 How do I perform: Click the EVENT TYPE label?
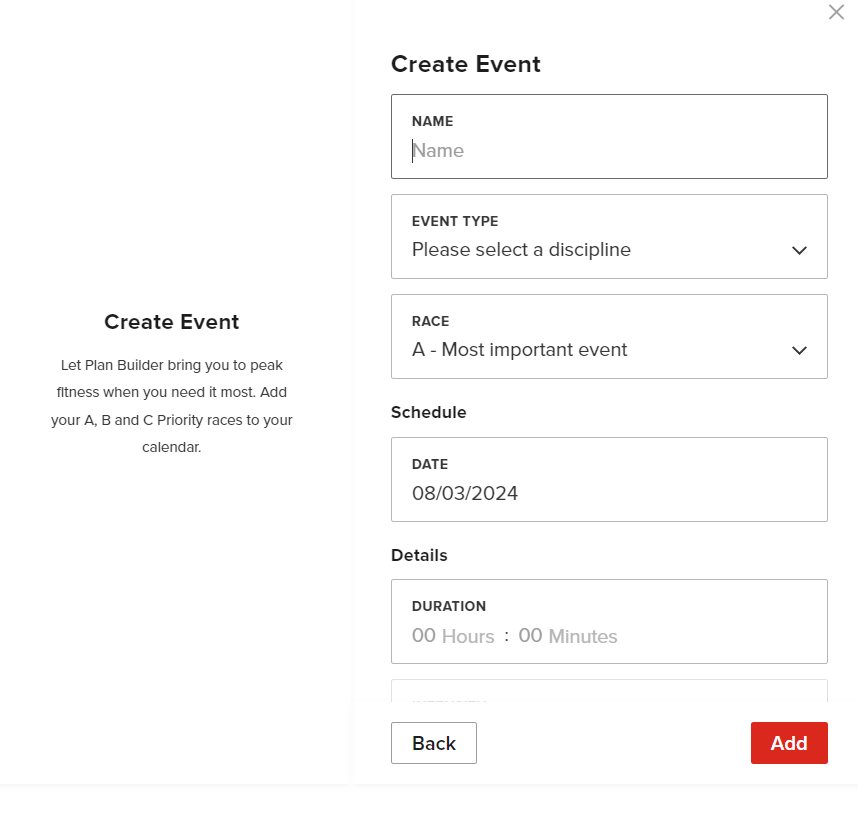pyautogui.click(x=454, y=221)
